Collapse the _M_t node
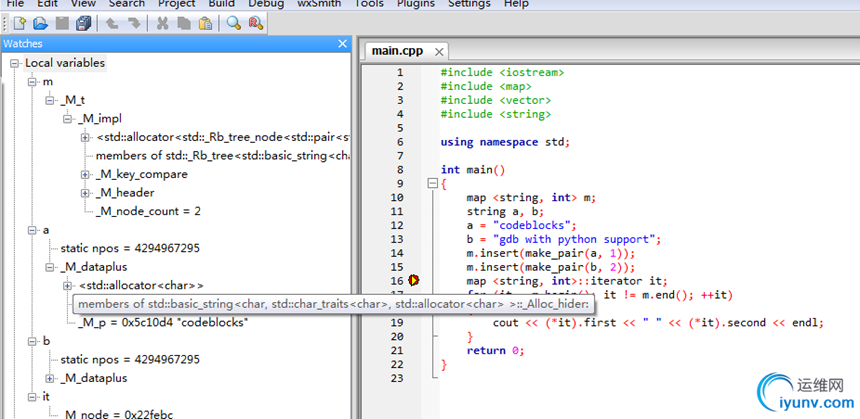 (x=50, y=100)
